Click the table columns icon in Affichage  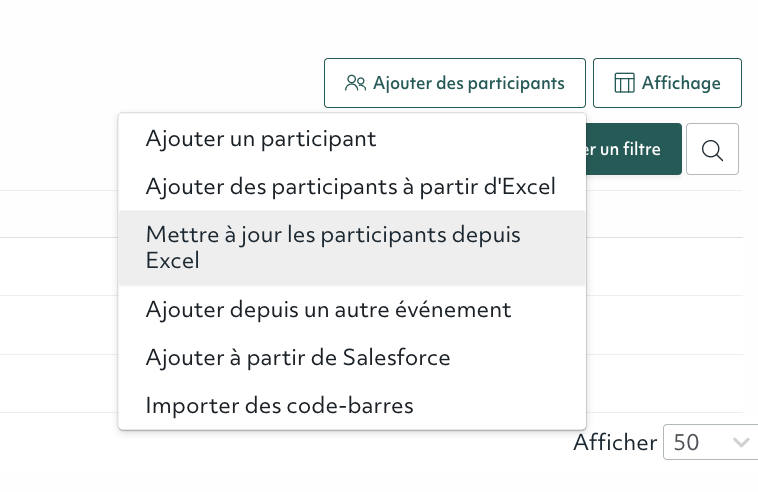tap(624, 83)
